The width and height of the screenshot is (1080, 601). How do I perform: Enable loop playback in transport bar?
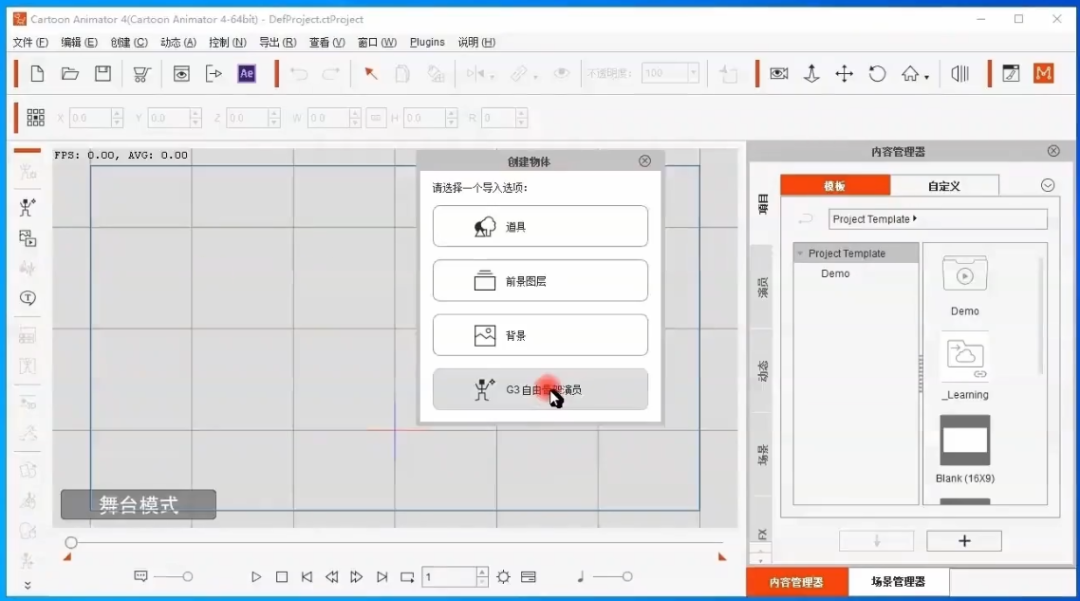click(407, 577)
